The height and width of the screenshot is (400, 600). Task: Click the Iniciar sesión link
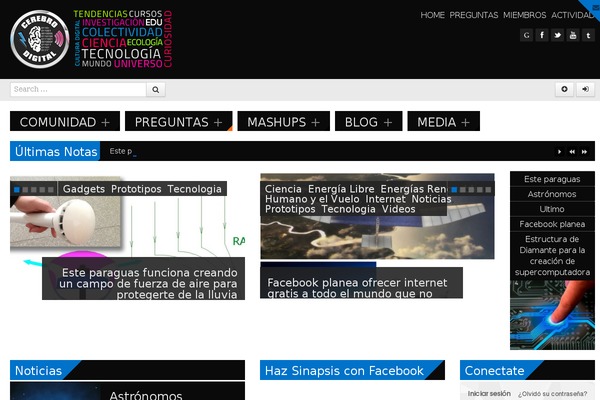point(489,393)
